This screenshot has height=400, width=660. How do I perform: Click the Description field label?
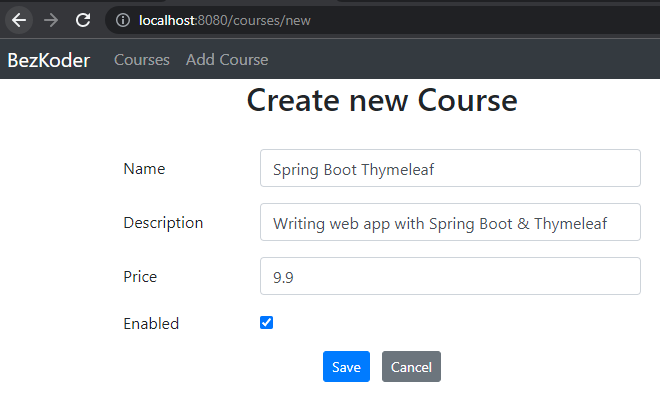tap(163, 223)
